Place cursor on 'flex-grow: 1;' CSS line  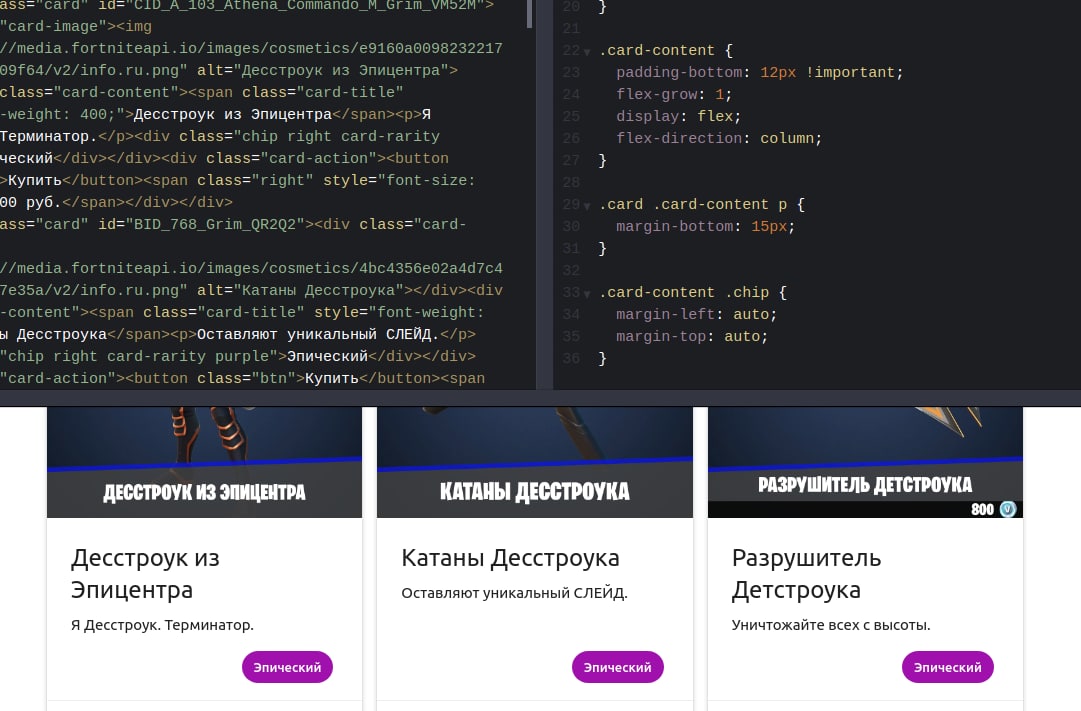(674, 94)
